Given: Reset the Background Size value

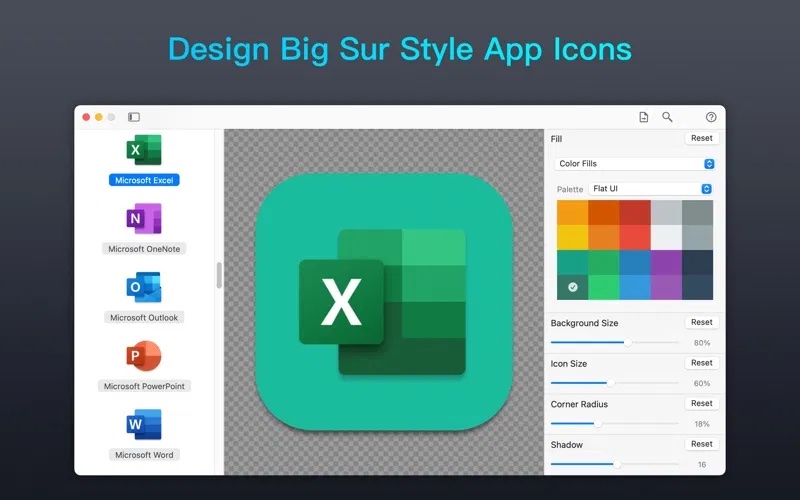Looking at the screenshot, I should [x=701, y=322].
